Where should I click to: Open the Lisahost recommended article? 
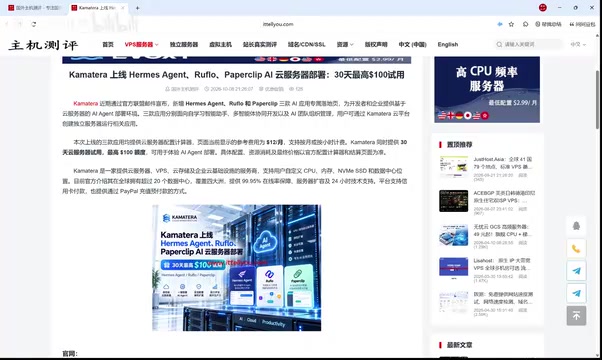(502, 264)
